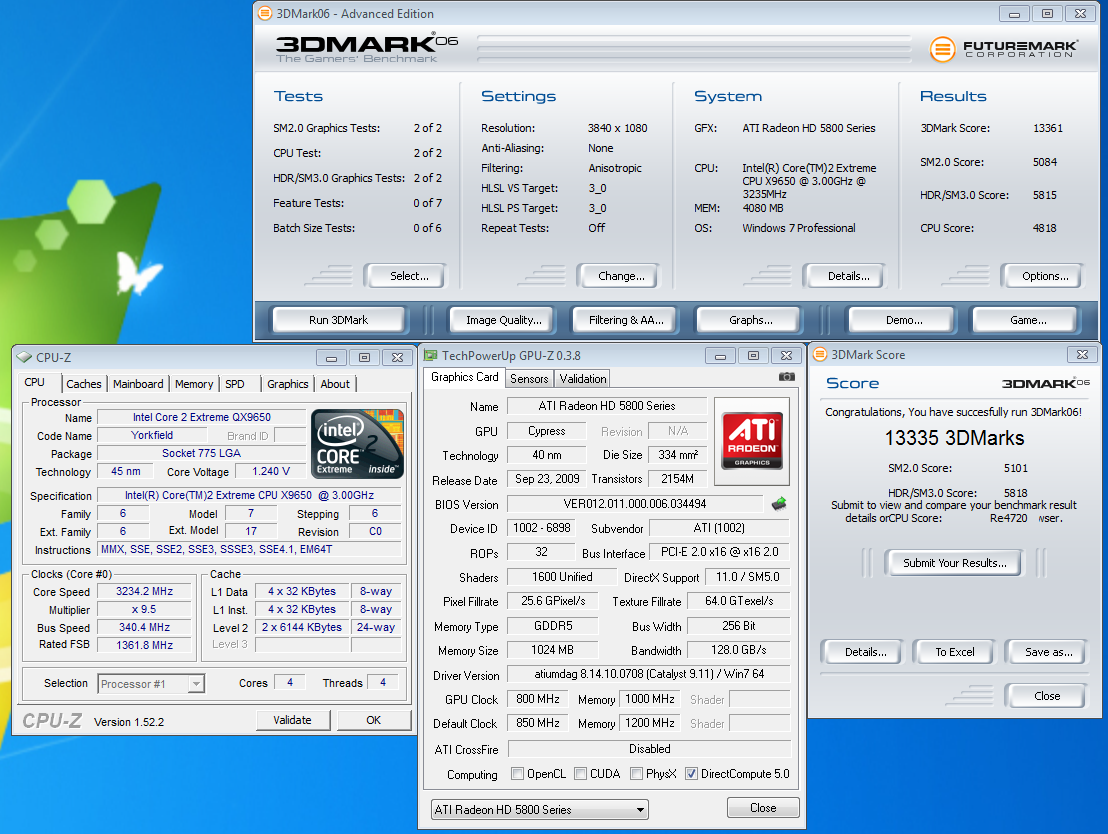Open the Mainboard tab in CPU-Z
This screenshot has height=834, width=1108.
tap(138, 384)
